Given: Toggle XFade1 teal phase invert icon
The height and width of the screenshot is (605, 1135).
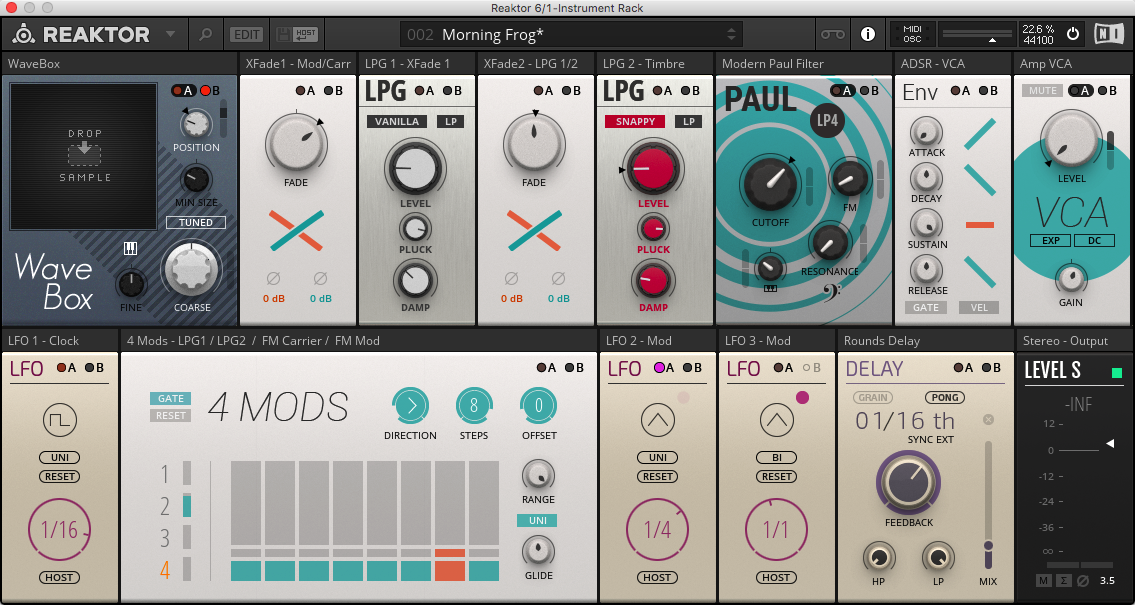Looking at the screenshot, I should tap(321, 278).
